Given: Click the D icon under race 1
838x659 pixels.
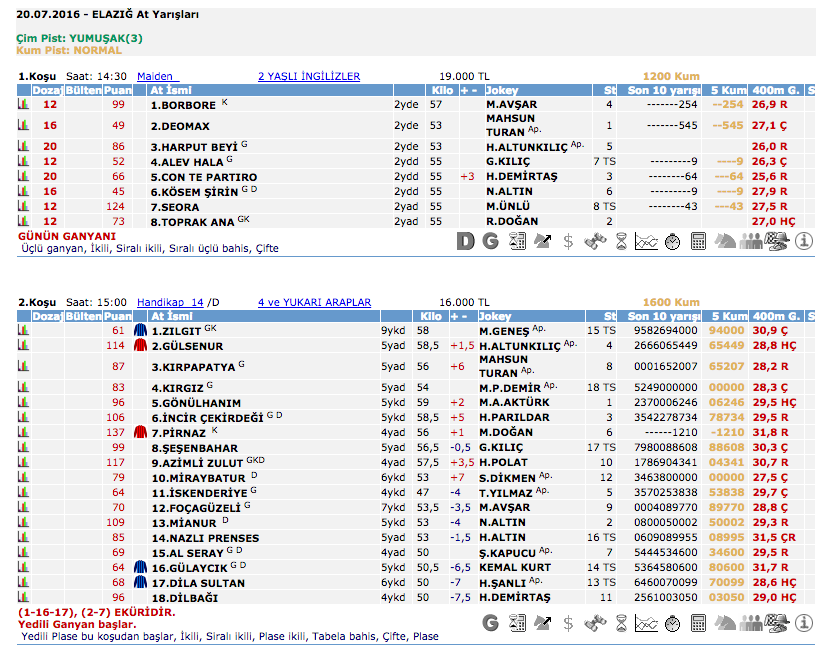Looking at the screenshot, I should 465,241.
